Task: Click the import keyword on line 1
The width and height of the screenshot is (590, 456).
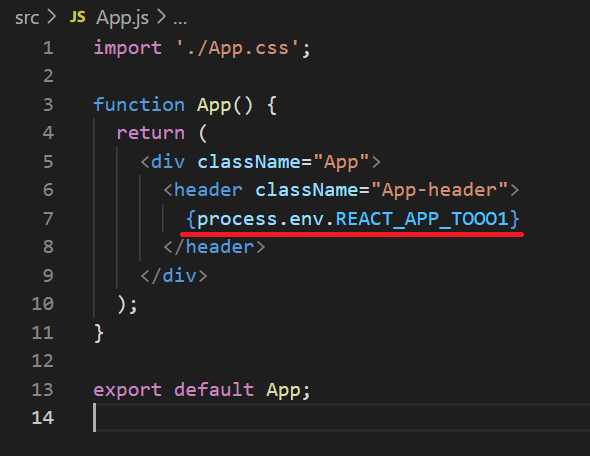Action: 128,48
